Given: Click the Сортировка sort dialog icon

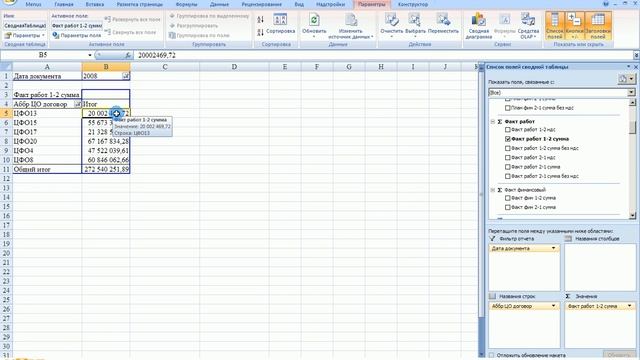Looking at the screenshot, I should [280, 24].
